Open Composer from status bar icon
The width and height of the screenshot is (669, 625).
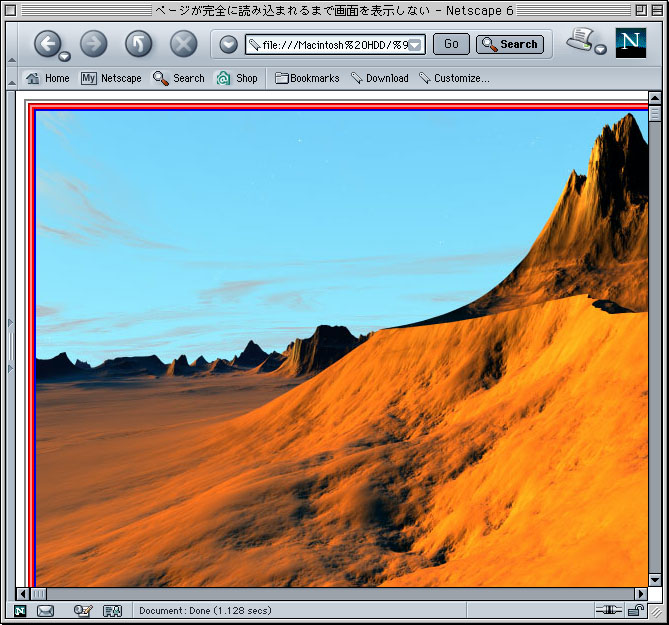pos(83,611)
